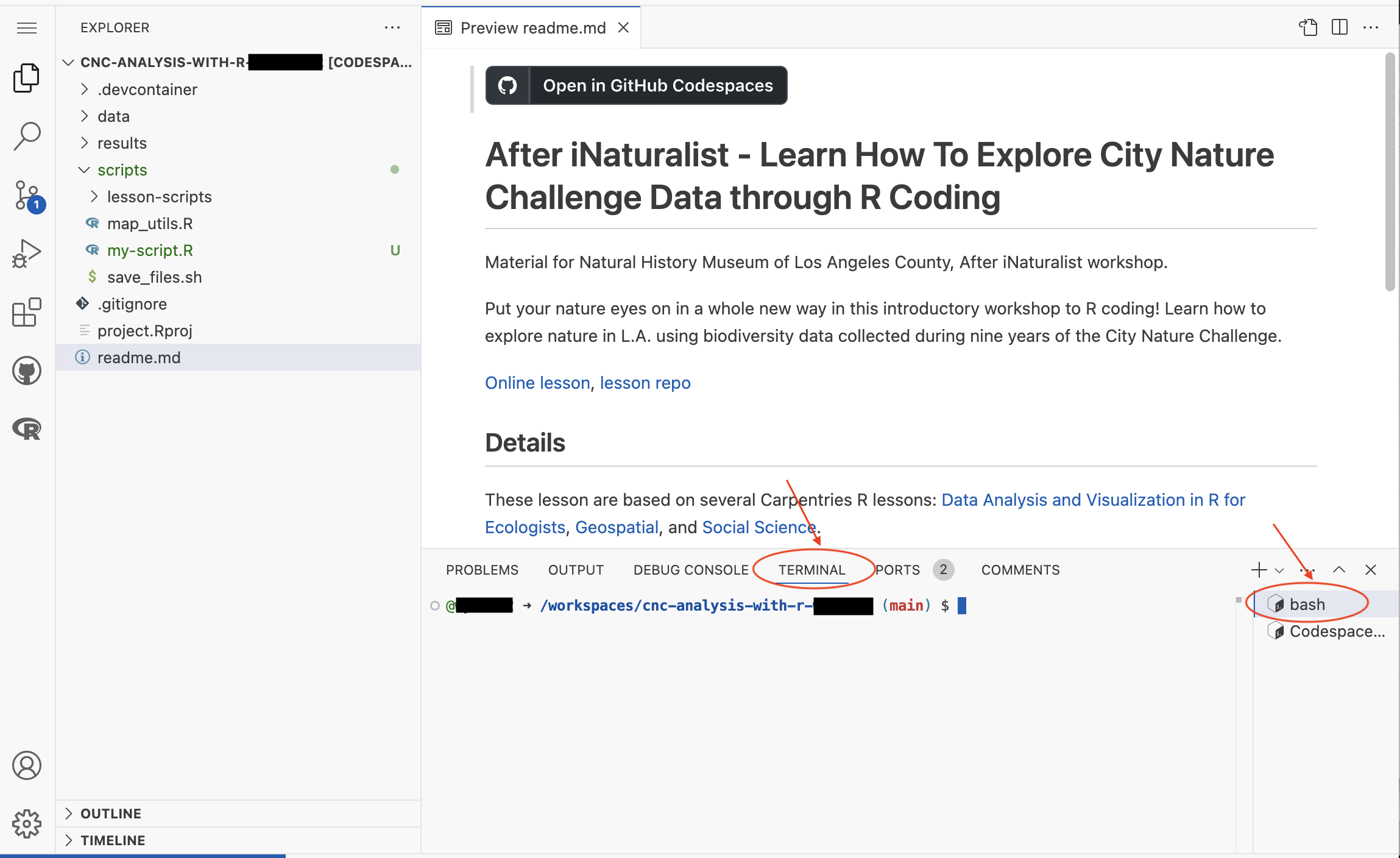Open Data Analysis and Visualization in R link
The height and width of the screenshot is (858, 1400).
click(x=1093, y=500)
